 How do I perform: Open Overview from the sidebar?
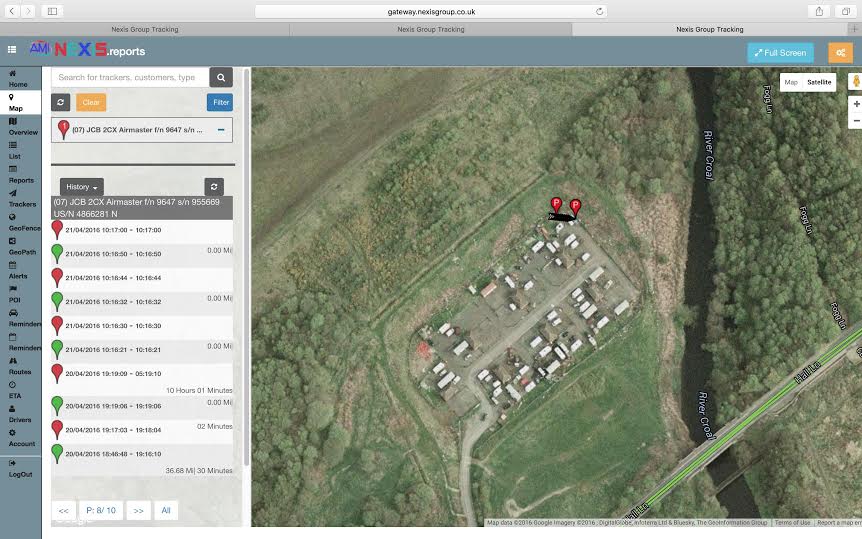[x=23, y=126]
